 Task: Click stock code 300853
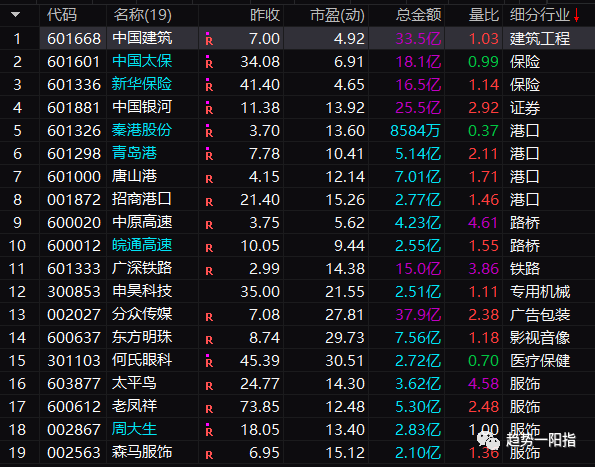click(x=74, y=292)
